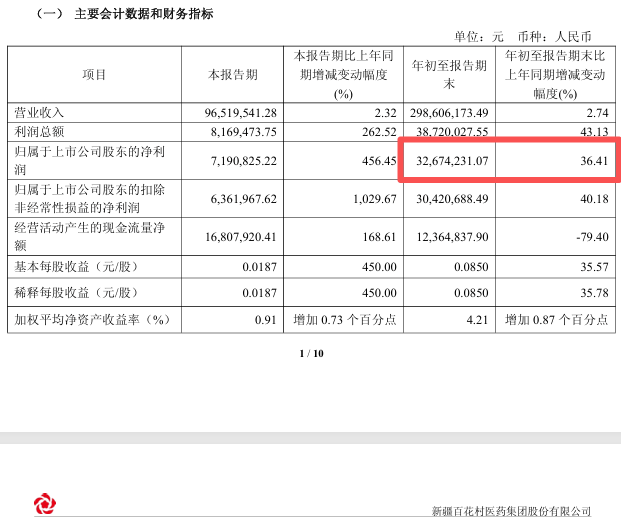The width and height of the screenshot is (621, 519).
Task: Click the value 40.18
Action: tap(594, 199)
